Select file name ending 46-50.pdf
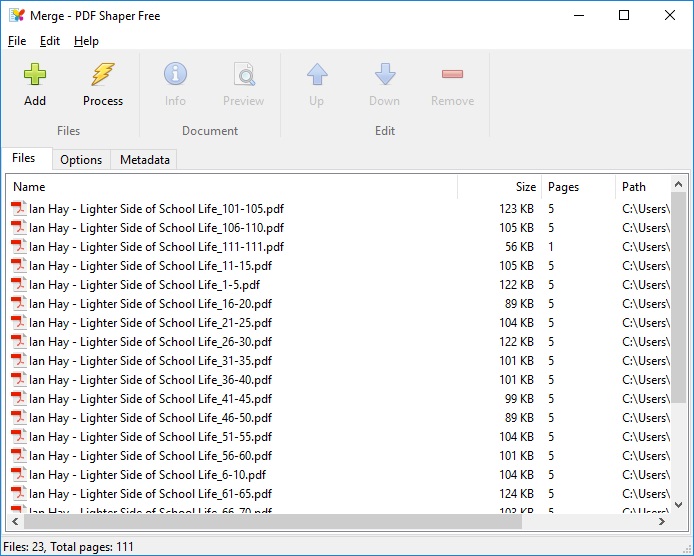 (150, 418)
